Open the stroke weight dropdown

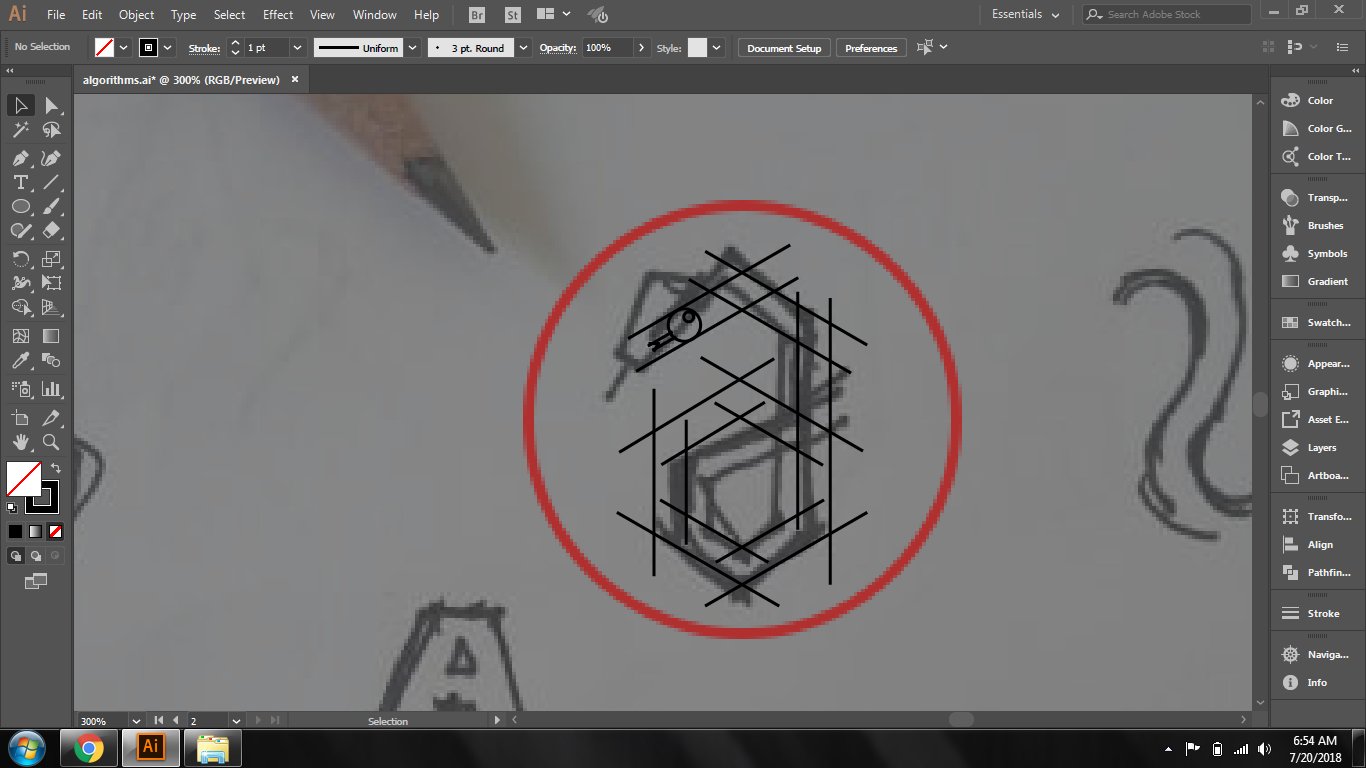pyautogui.click(x=298, y=48)
